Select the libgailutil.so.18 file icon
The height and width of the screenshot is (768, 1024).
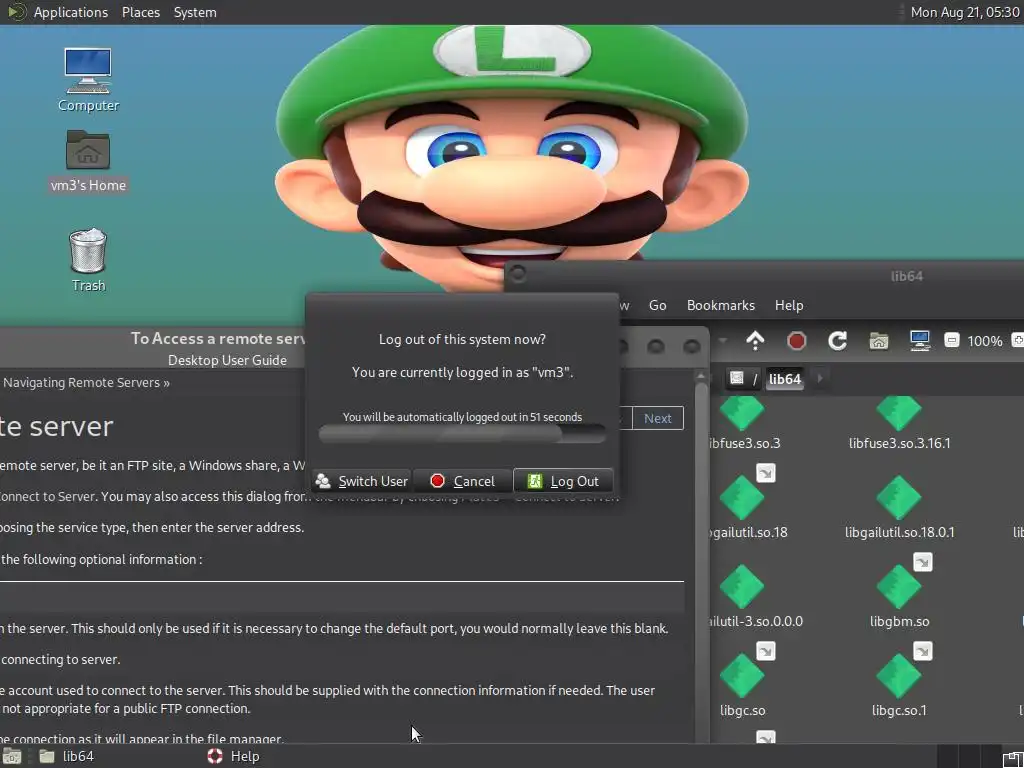tap(742, 498)
